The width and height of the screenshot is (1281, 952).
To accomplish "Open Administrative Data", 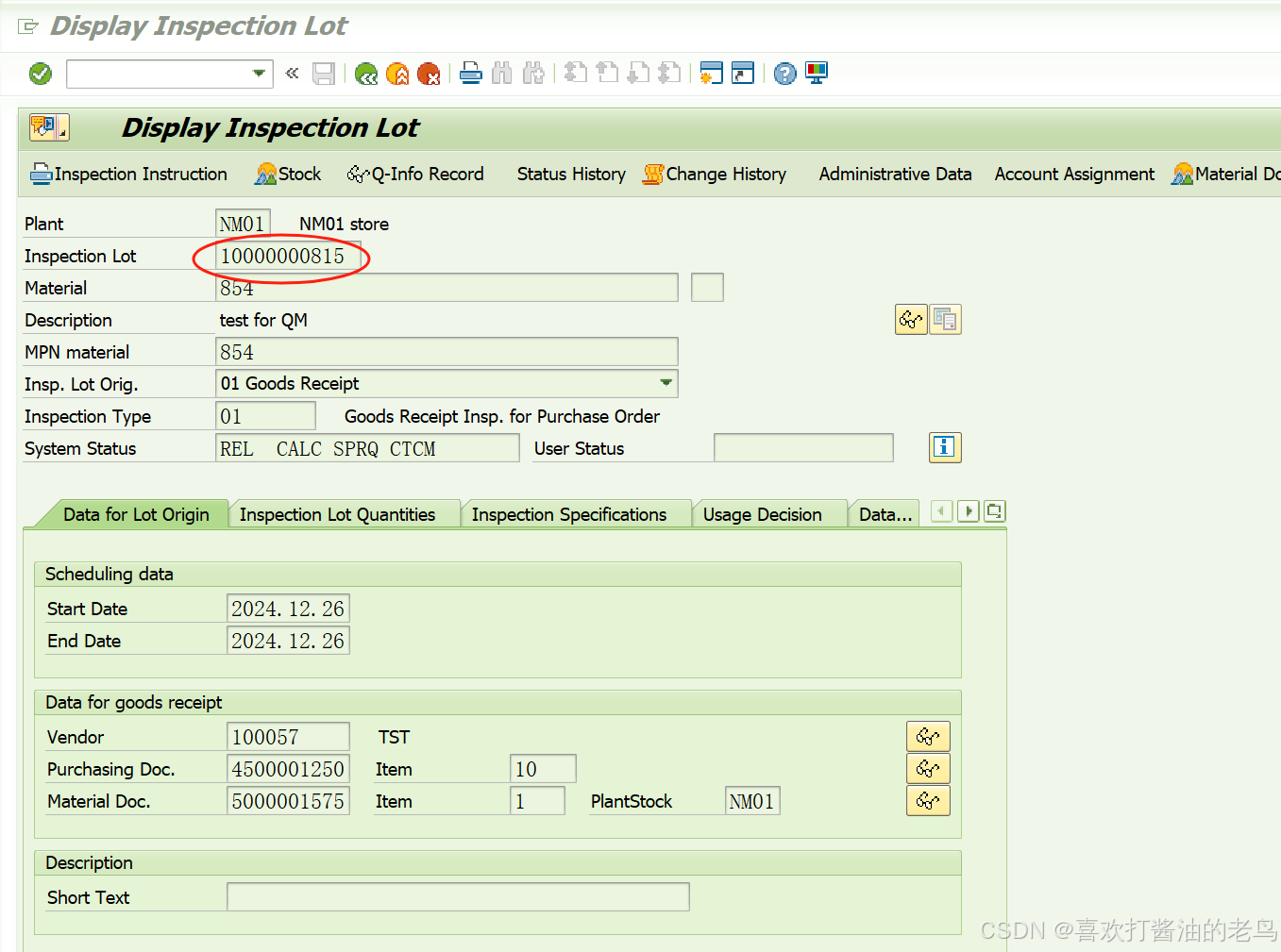I will tap(894, 174).
